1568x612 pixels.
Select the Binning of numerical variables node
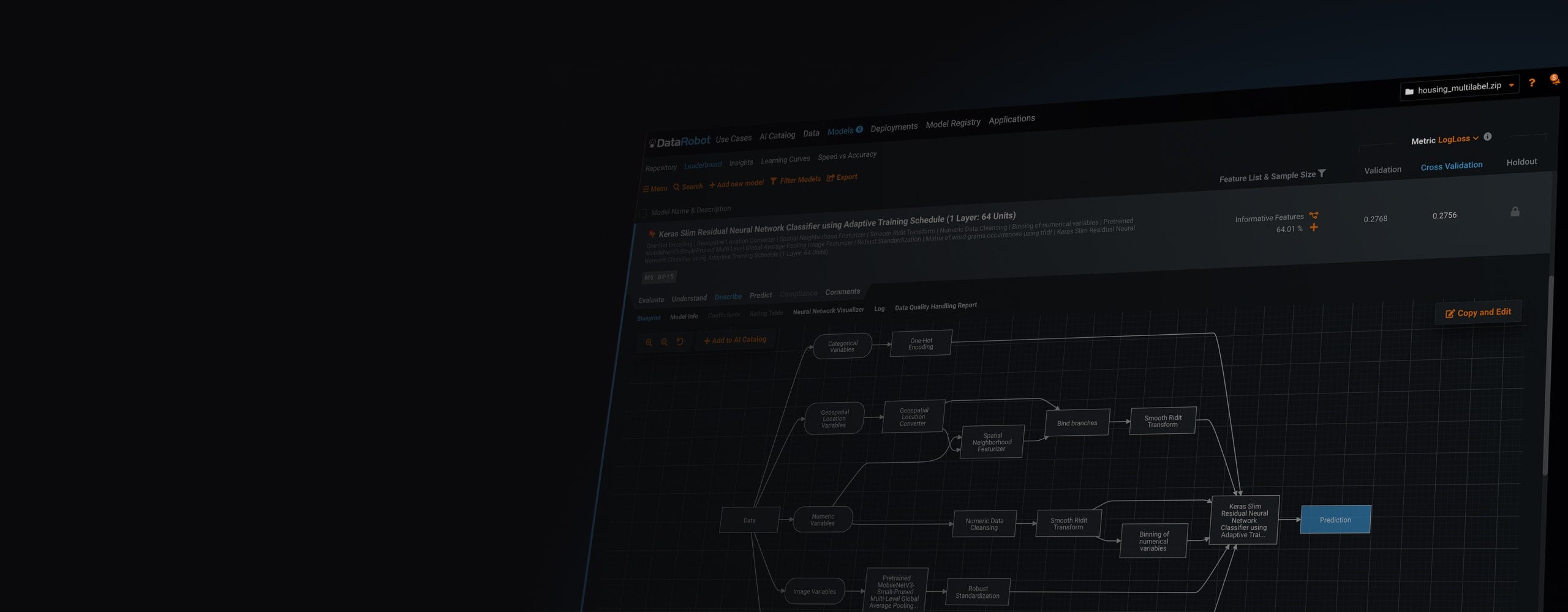[x=1153, y=541]
